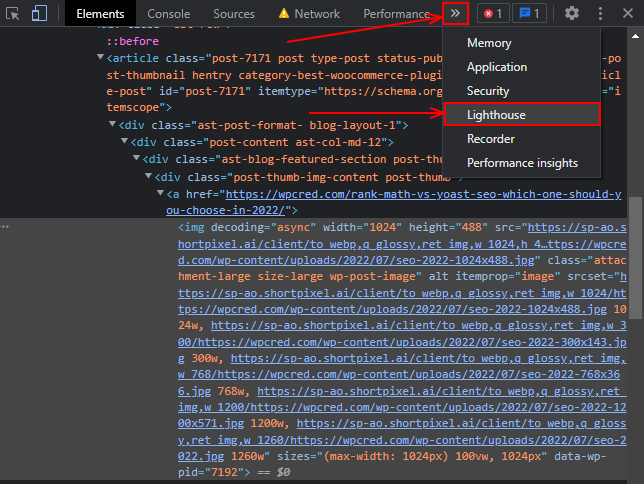This screenshot has width=644, height=484.
Task: Open the three-dot customize DevTools menu
Action: click(x=600, y=14)
